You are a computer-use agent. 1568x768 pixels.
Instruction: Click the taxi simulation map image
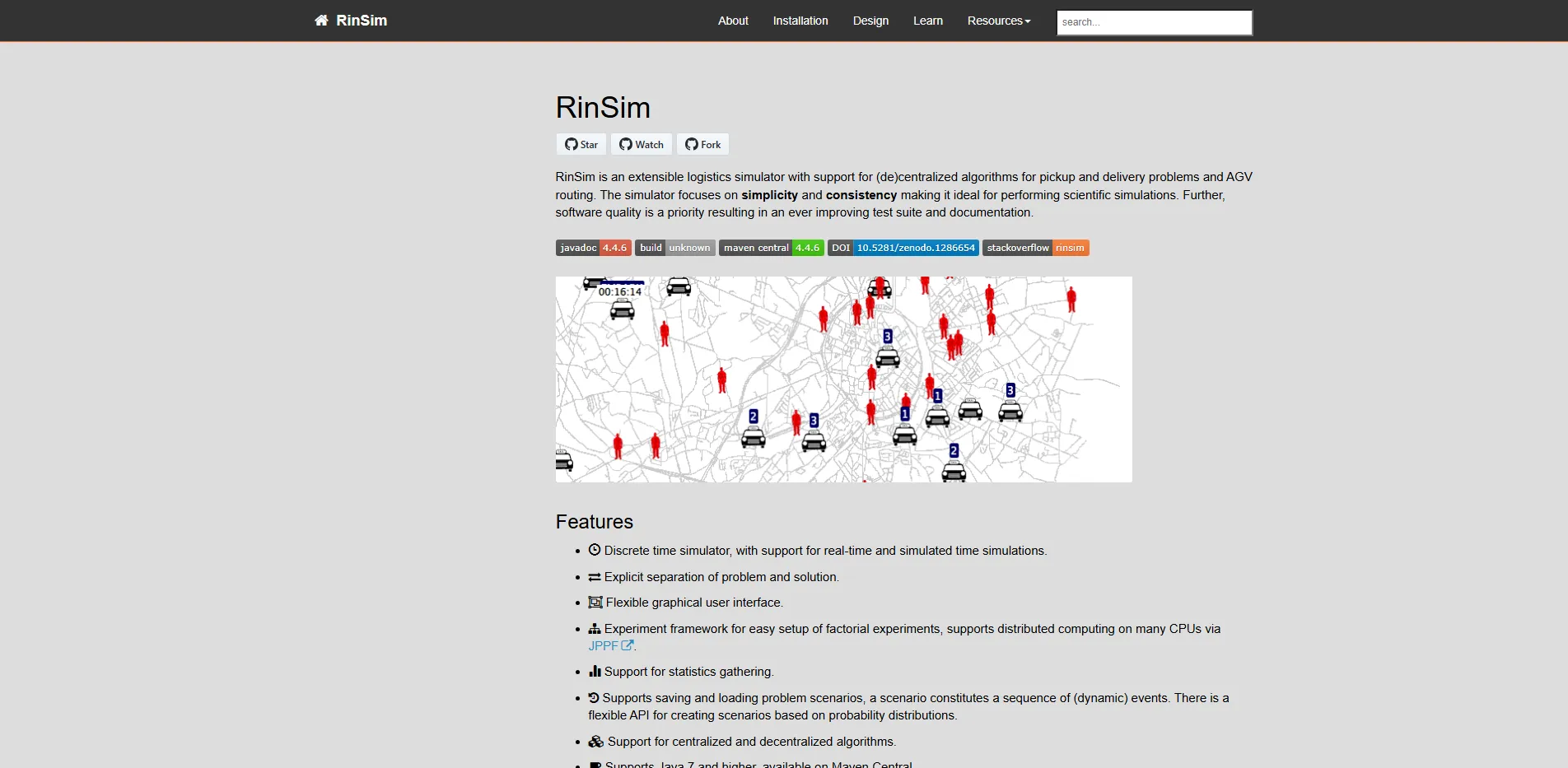pos(844,379)
